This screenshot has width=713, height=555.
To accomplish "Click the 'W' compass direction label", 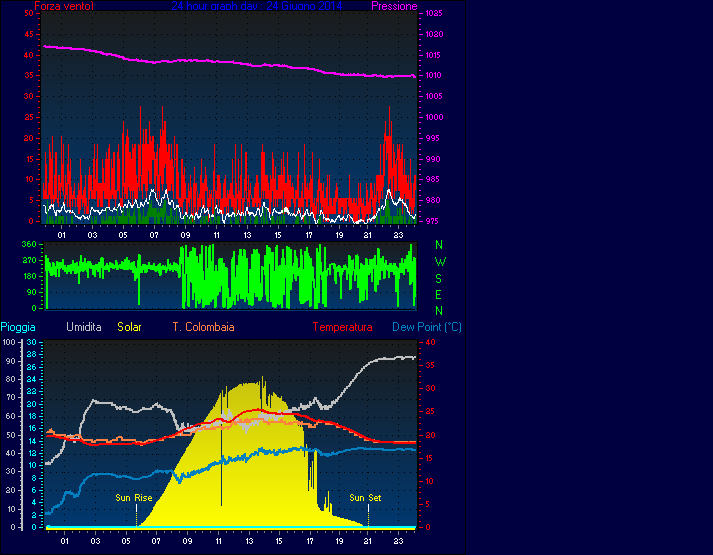I will click(440, 262).
